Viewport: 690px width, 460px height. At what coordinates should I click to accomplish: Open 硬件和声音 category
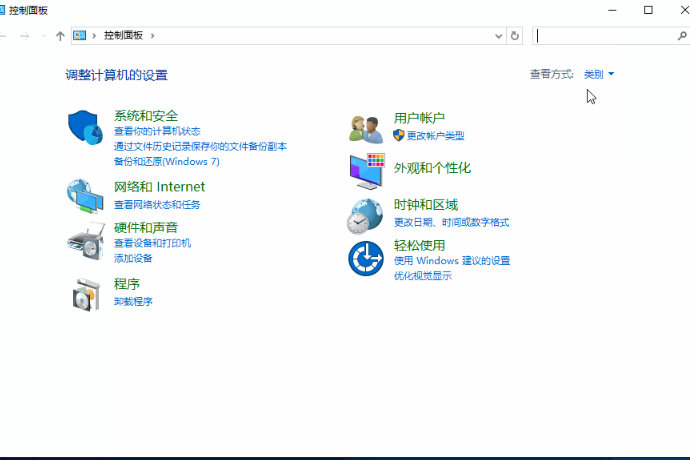point(146,228)
